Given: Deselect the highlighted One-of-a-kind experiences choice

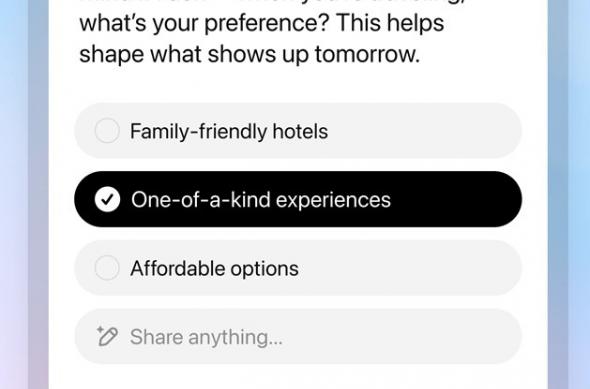Looking at the screenshot, I should pos(298,199).
